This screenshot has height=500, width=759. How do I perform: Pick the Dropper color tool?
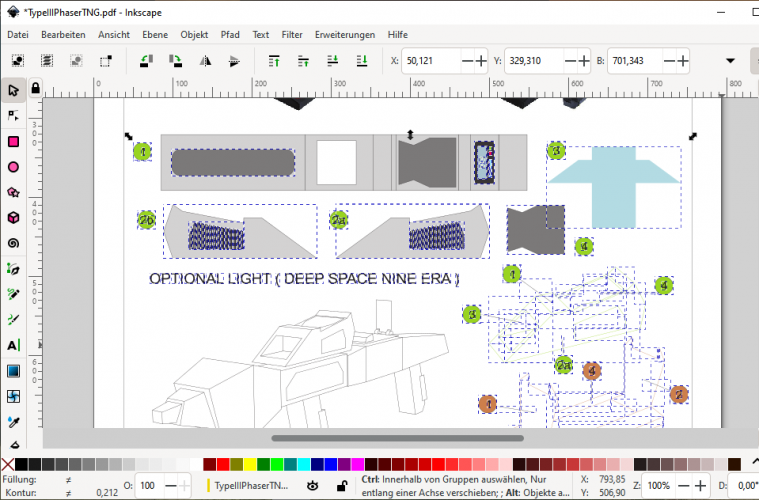tap(13, 422)
